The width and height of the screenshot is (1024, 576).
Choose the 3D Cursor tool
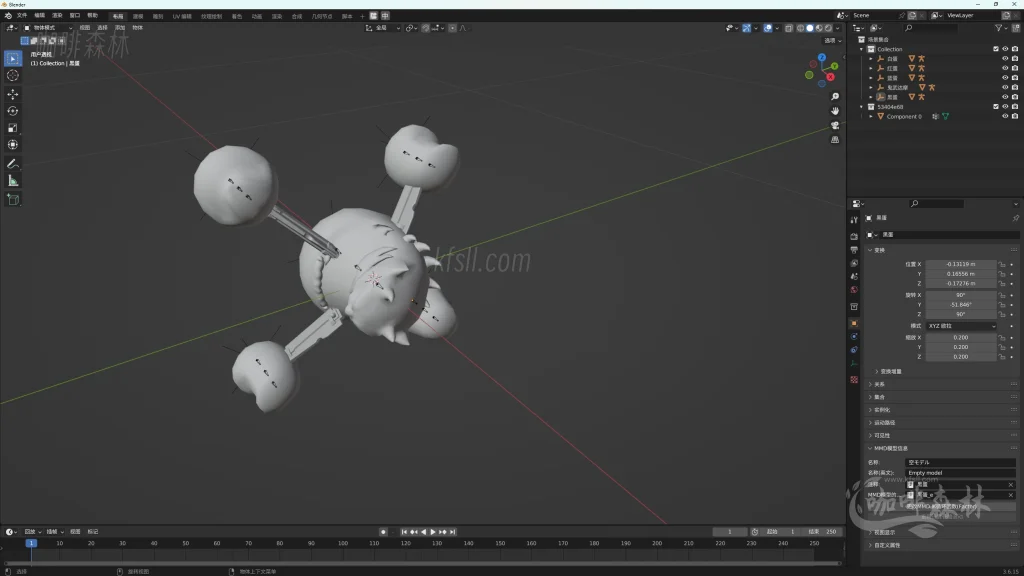click(13, 75)
